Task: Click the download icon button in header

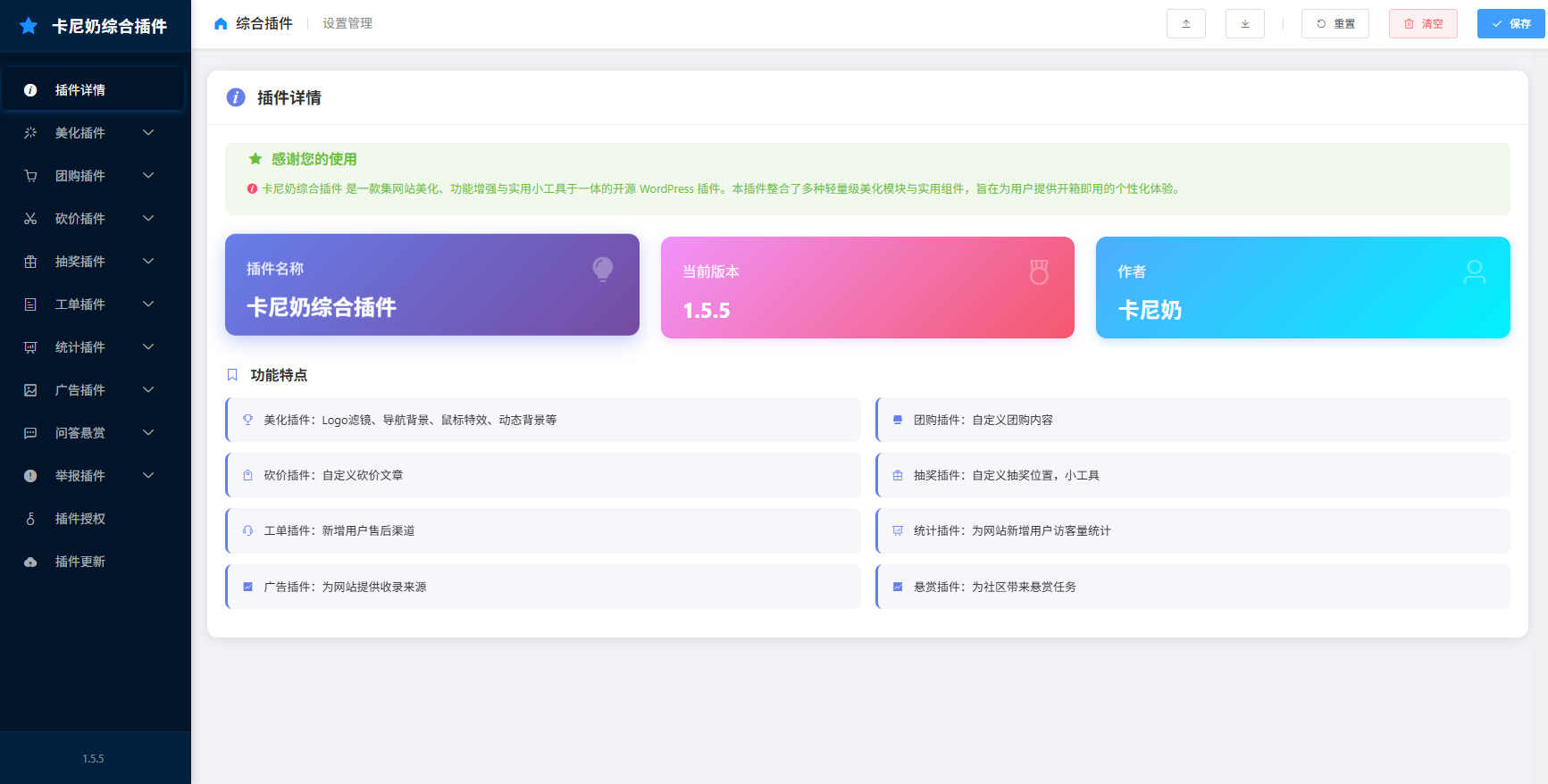Action: pyautogui.click(x=1244, y=24)
